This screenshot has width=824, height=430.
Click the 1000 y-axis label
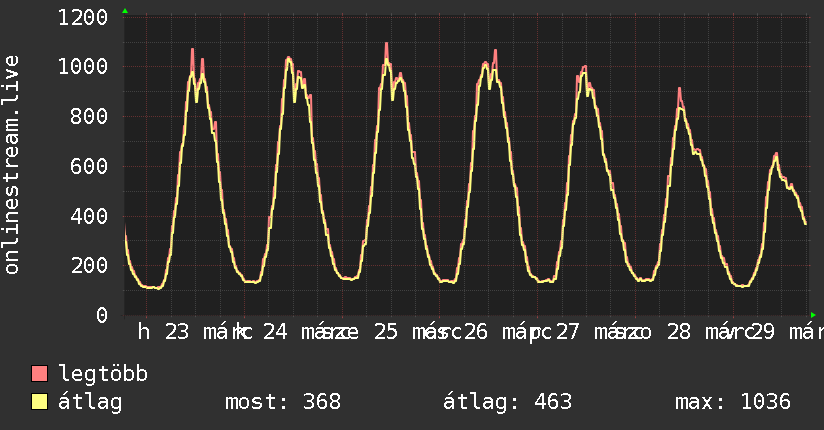83,67
